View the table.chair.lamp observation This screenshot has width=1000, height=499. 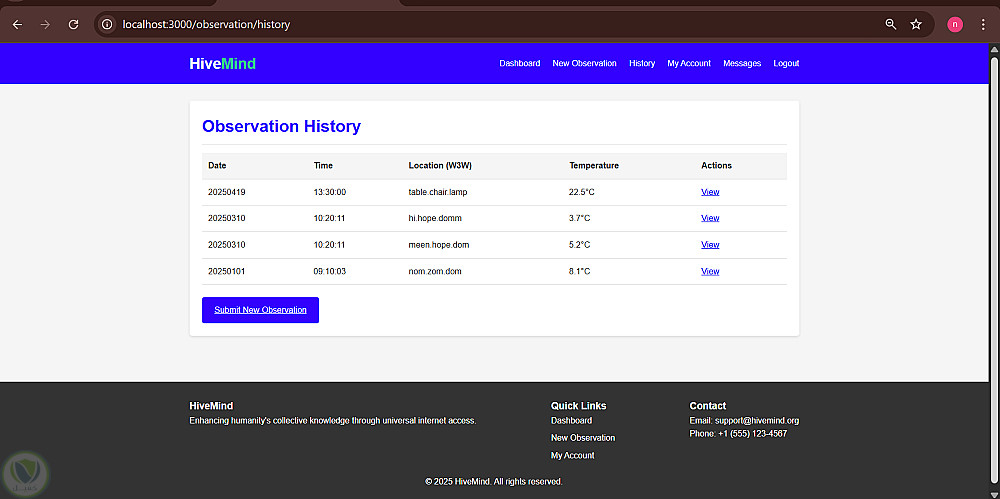pyautogui.click(x=710, y=192)
